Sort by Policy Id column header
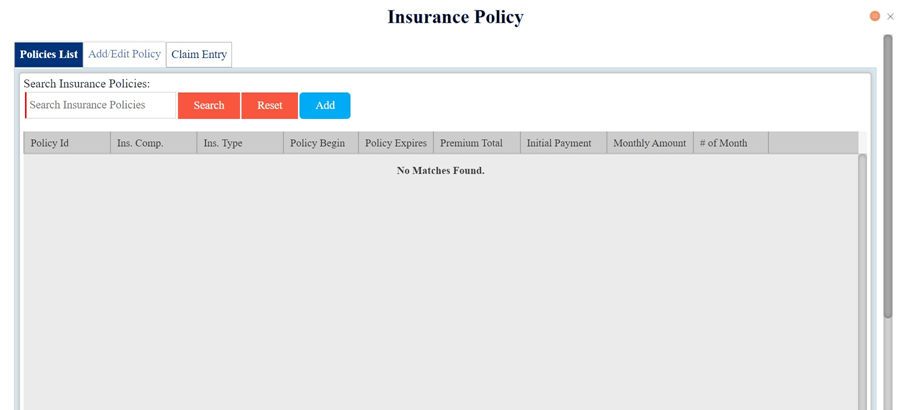The image size is (902, 410). click(66, 143)
